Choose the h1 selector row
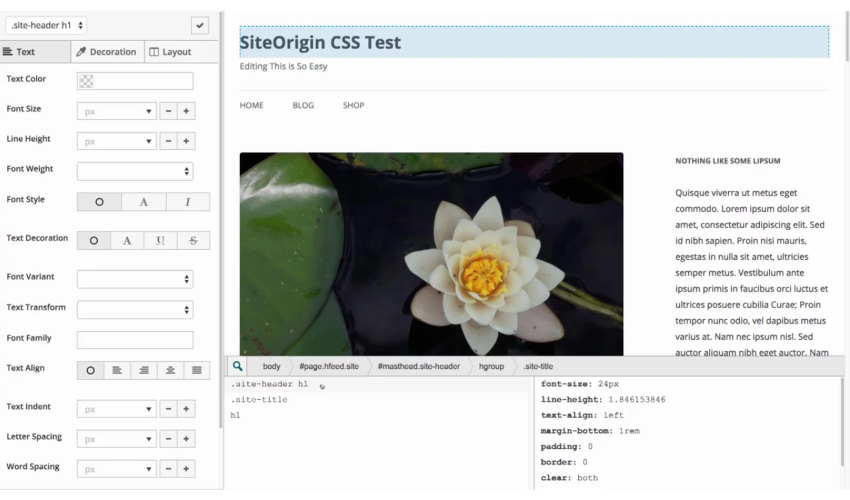This screenshot has width=850, height=500. click(377, 415)
